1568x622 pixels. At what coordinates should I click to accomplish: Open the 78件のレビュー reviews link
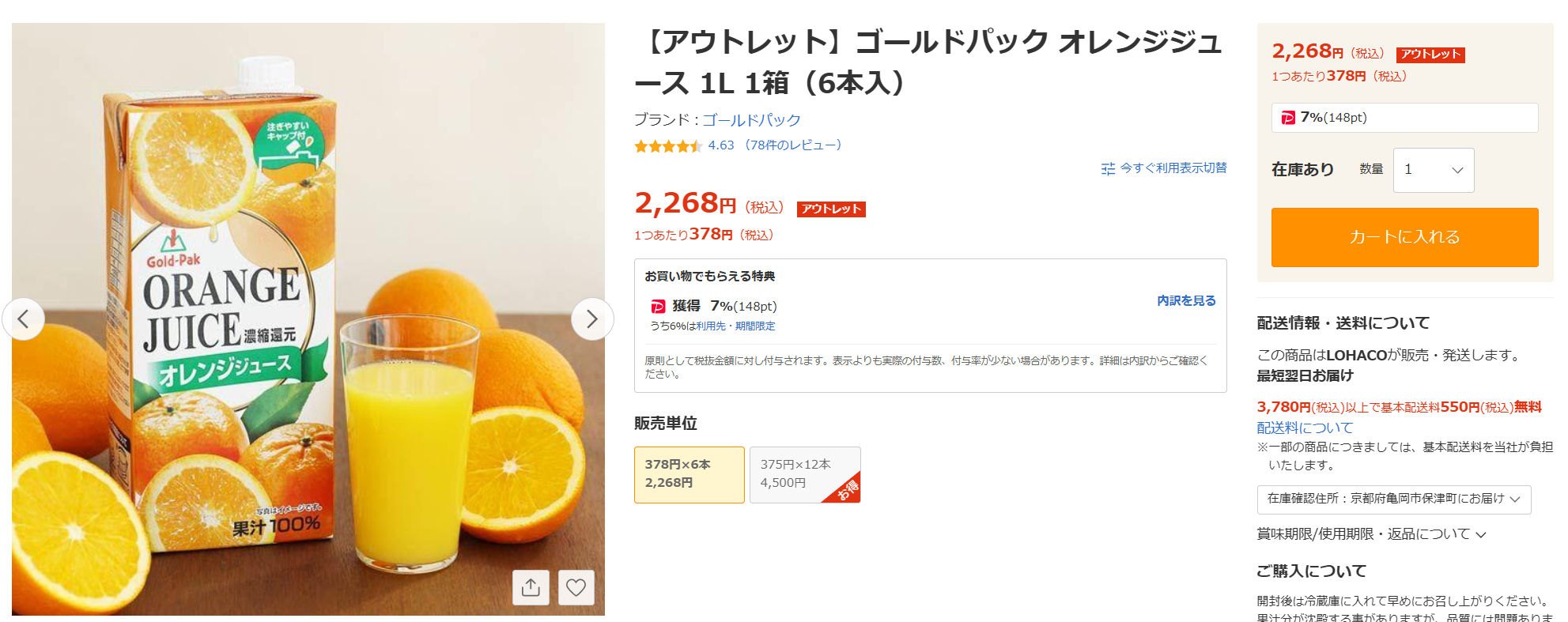coord(793,145)
